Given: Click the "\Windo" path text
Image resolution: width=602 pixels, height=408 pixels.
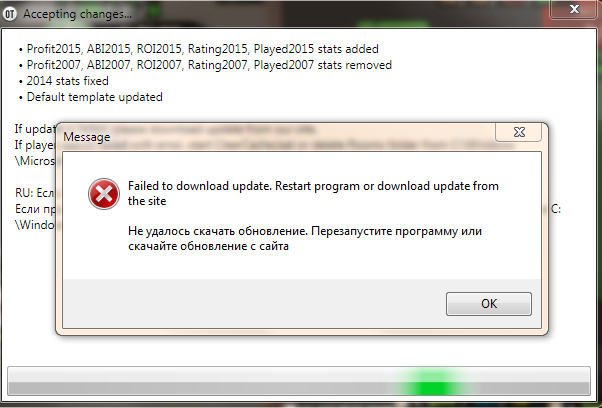Looking at the screenshot, I should pyautogui.click(x=35, y=225).
